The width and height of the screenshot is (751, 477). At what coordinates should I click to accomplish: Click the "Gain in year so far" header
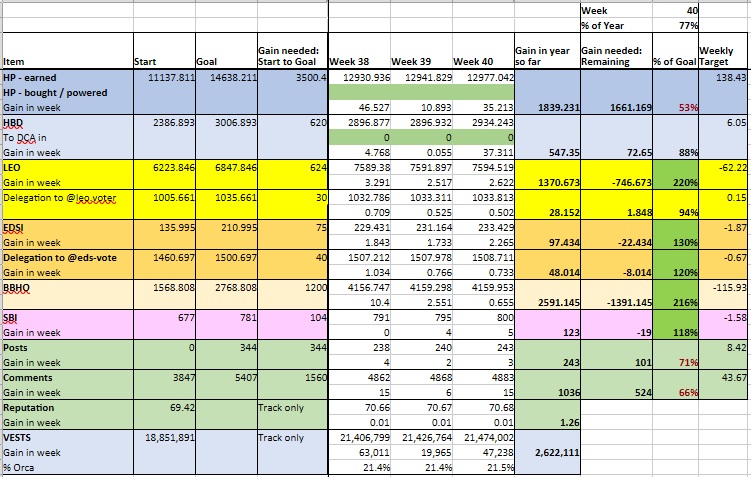pos(543,54)
